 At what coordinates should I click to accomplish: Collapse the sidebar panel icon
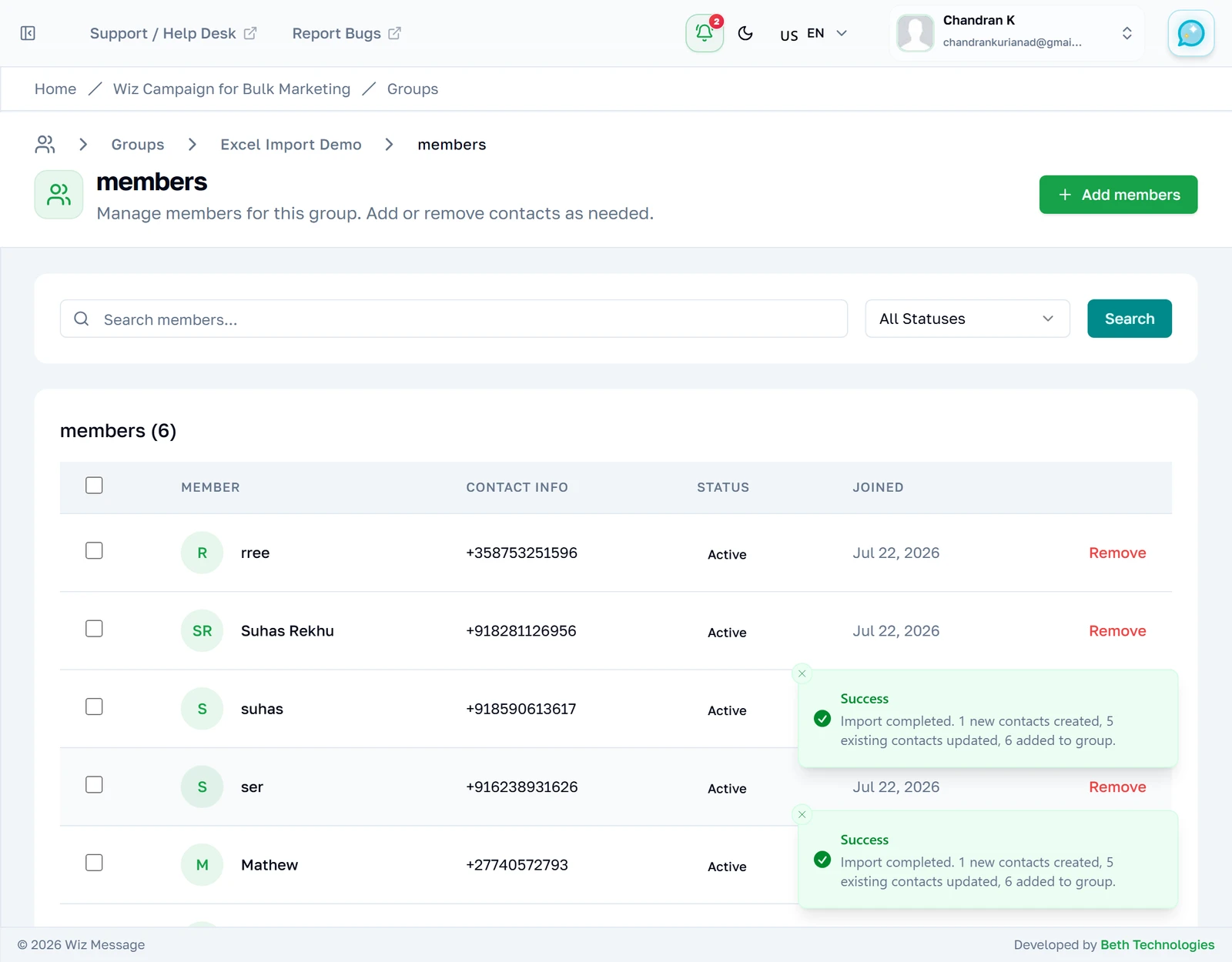coord(28,33)
